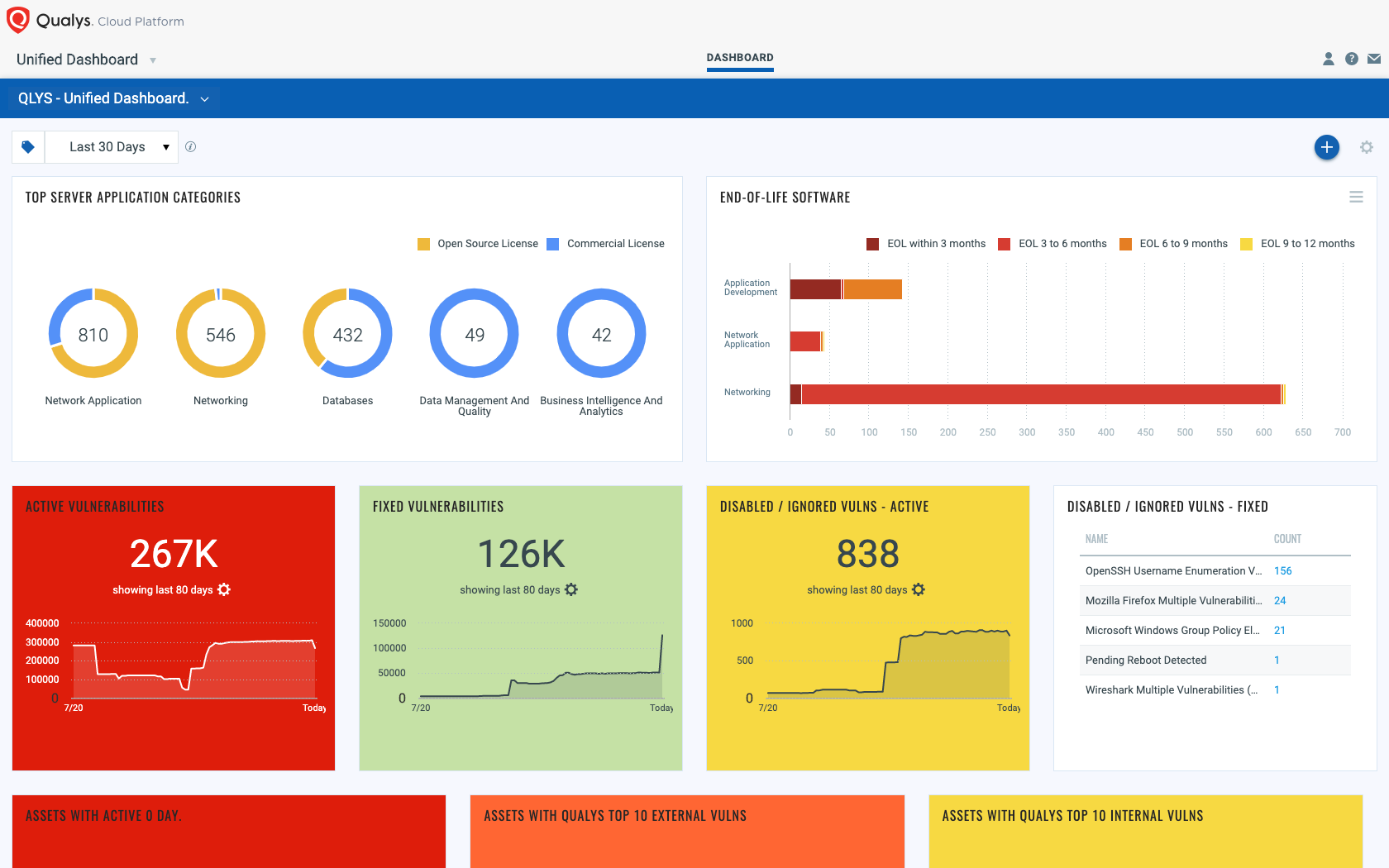
Task: Open the Last 30 Days dropdown
Action: 112,146
